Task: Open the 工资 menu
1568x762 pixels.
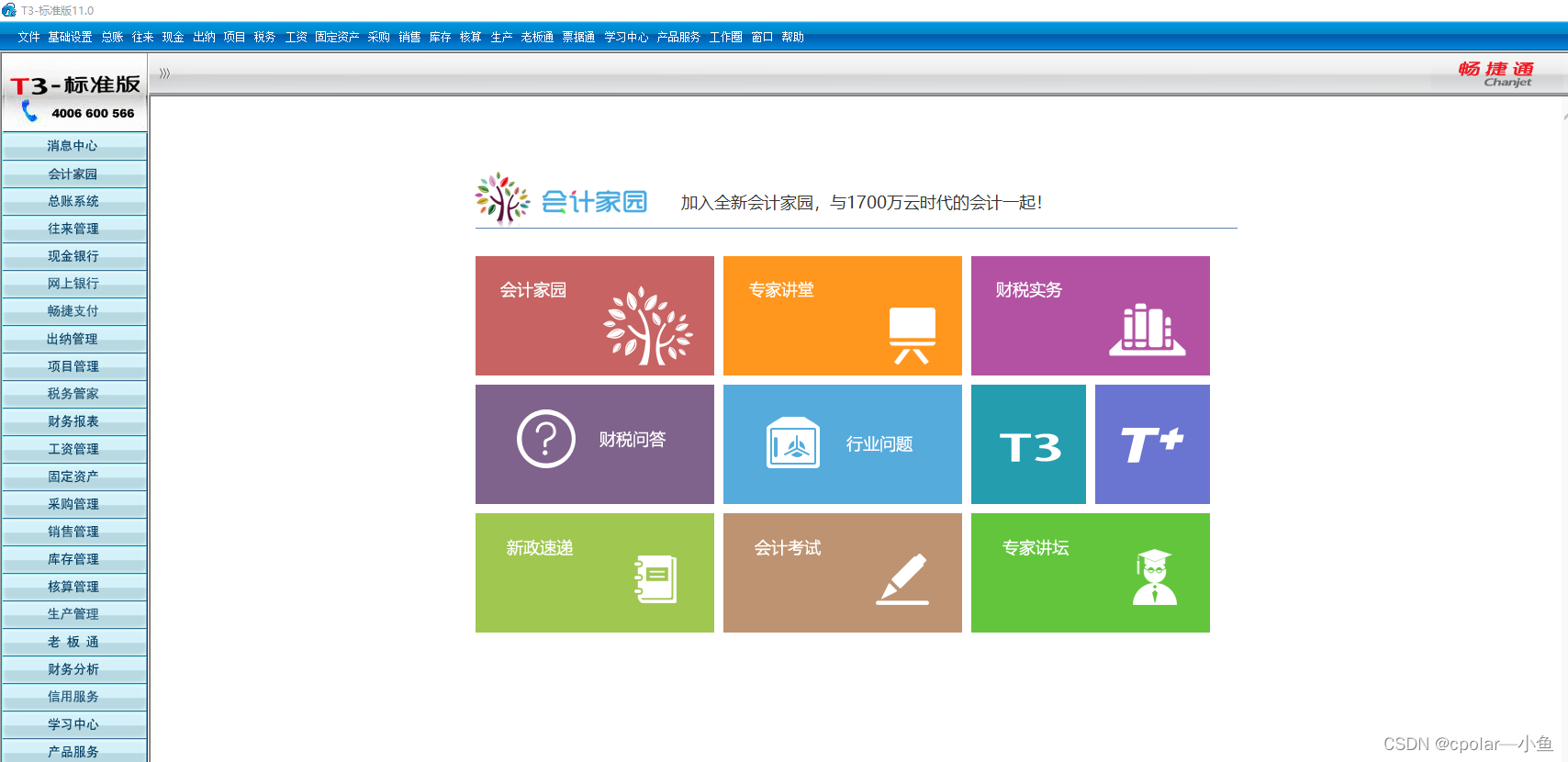Action: point(296,37)
